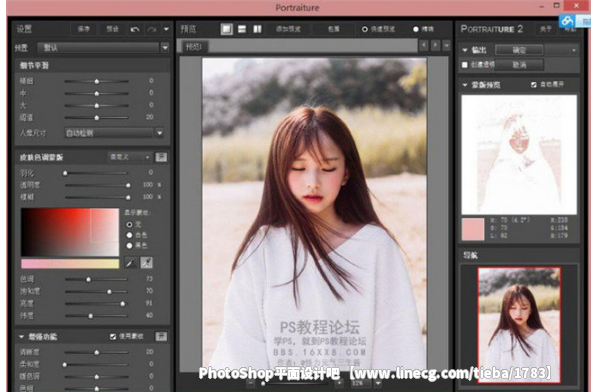
Task: Open the skin mask 自定义 mode dropdown
Action: pos(130,157)
